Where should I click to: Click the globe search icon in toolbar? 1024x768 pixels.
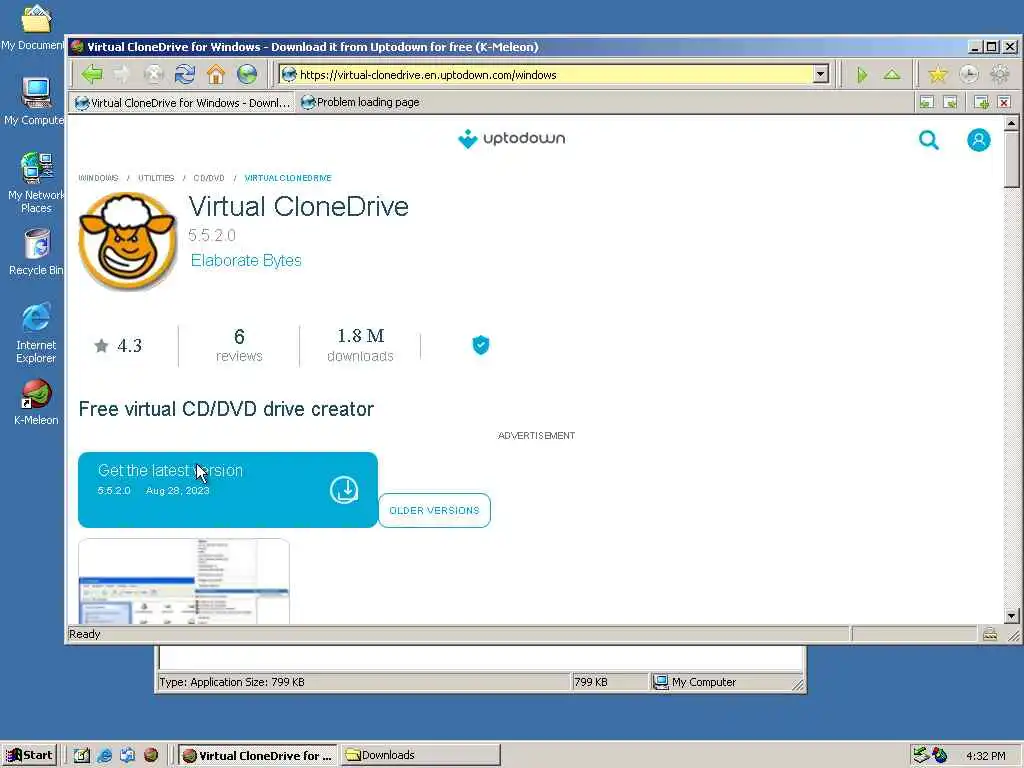pos(247,74)
